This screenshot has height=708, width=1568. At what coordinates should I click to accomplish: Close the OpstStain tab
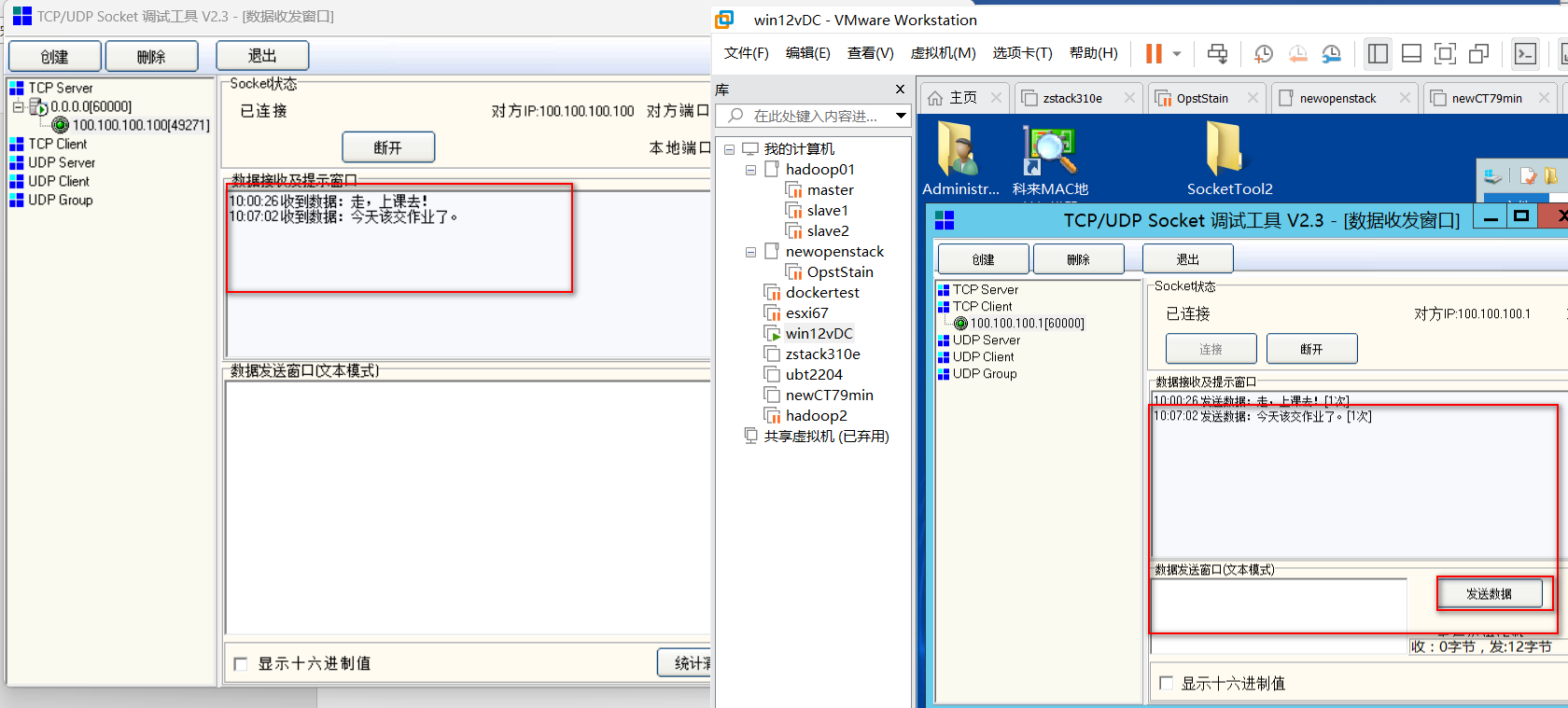(x=1253, y=98)
